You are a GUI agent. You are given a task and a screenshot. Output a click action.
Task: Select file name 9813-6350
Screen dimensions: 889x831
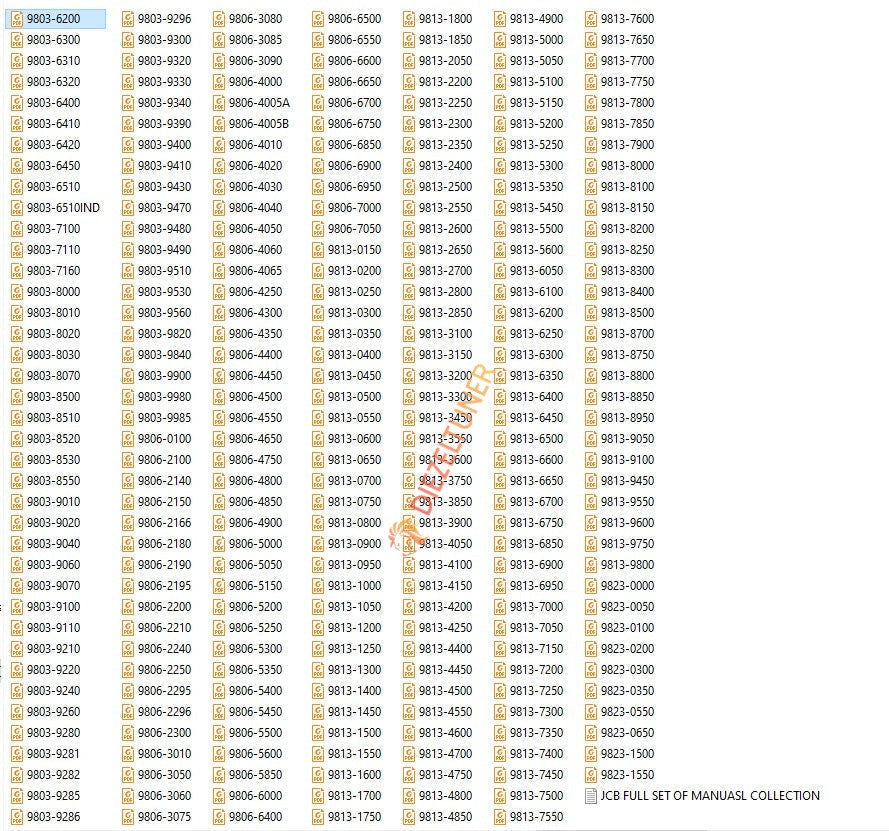(536, 376)
